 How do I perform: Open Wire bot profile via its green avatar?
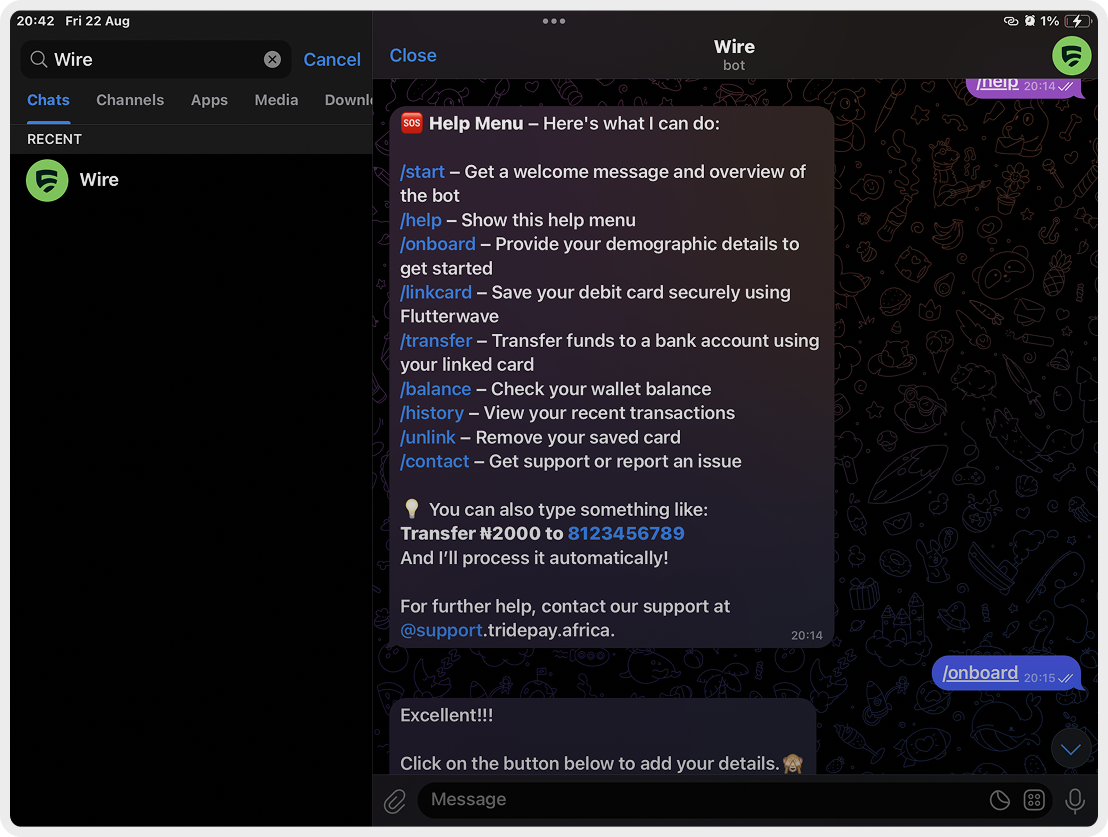click(x=1071, y=56)
